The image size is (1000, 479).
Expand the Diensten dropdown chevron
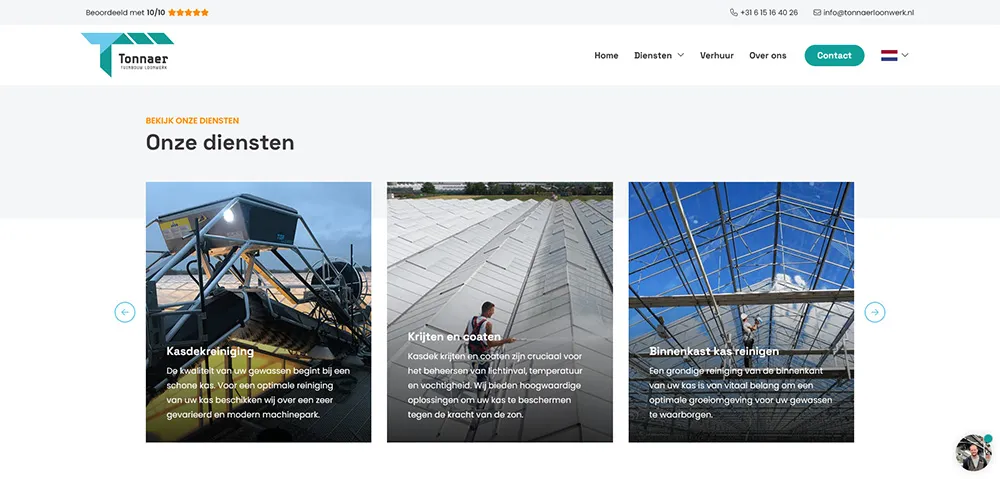tap(680, 55)
